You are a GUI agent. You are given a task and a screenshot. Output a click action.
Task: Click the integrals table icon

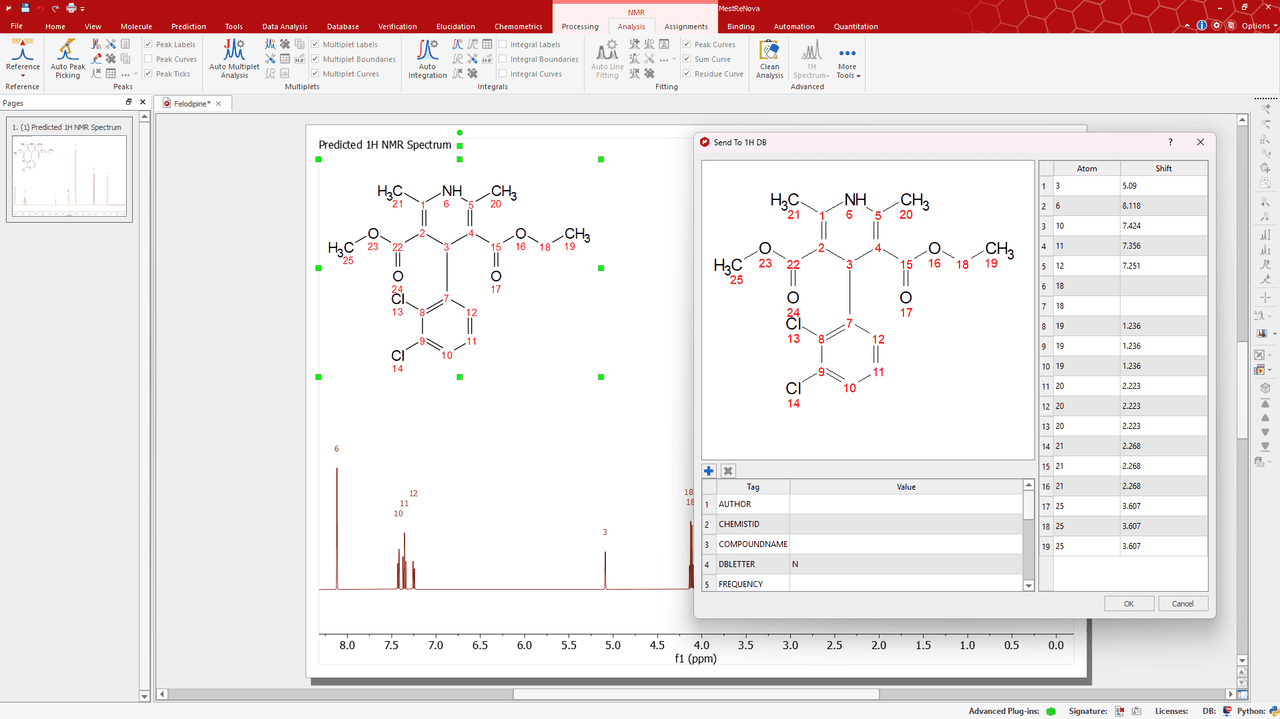[487, 44]
